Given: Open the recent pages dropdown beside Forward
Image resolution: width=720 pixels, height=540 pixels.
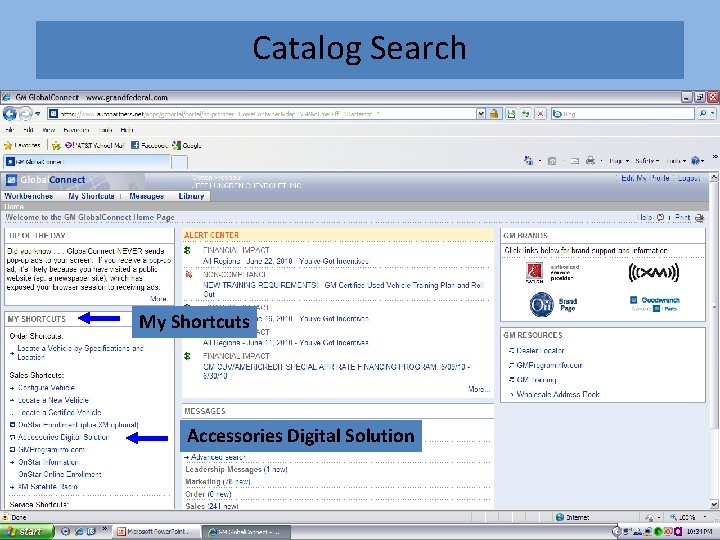Looking at the screenshot, I should pos(38,113).
